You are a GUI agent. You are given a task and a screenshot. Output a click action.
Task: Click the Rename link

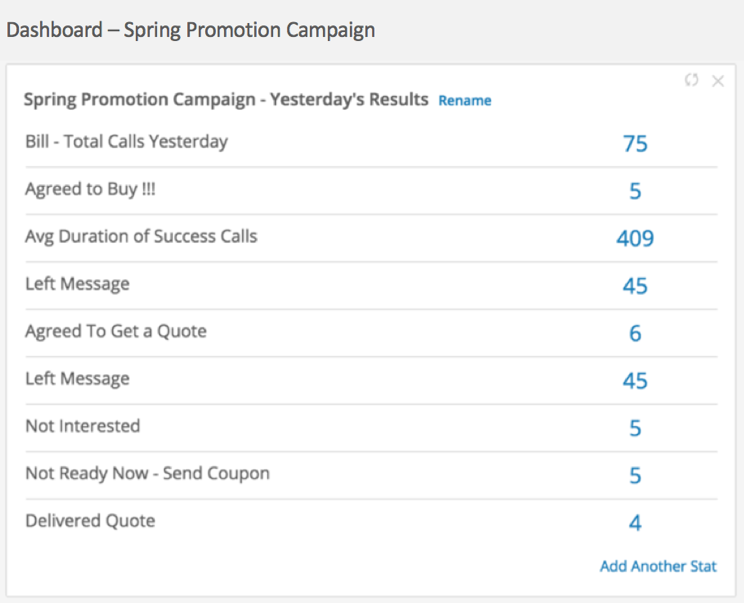pyautogui.click(x=465, y=101)
